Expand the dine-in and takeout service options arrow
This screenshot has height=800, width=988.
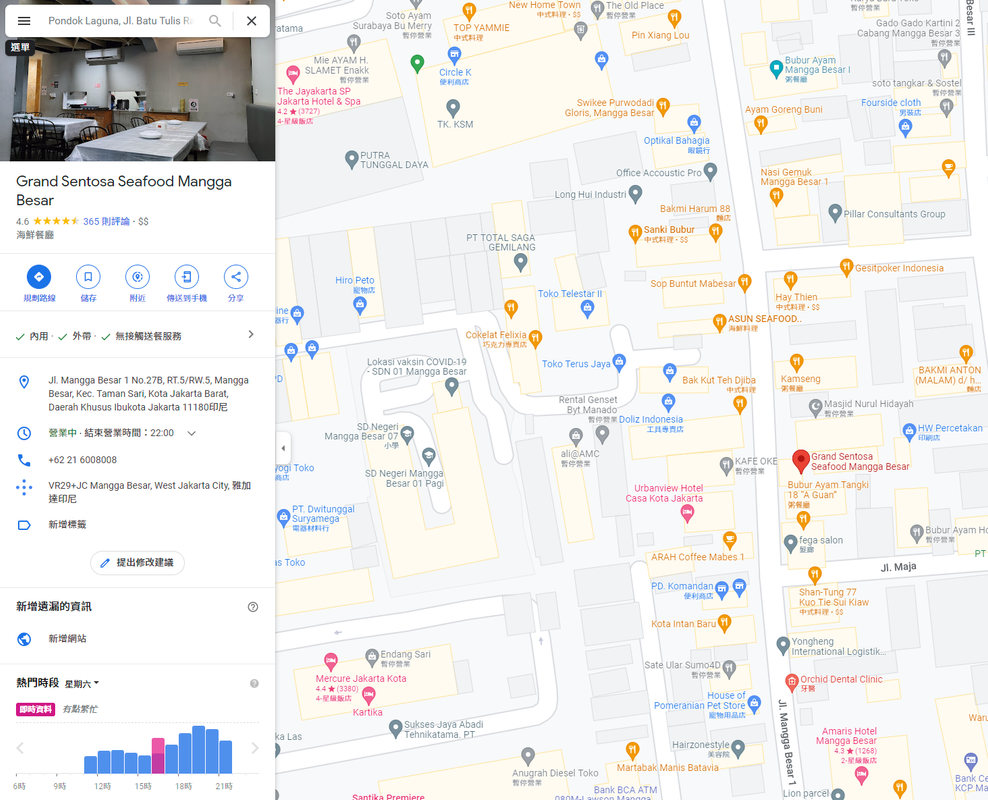251,334
